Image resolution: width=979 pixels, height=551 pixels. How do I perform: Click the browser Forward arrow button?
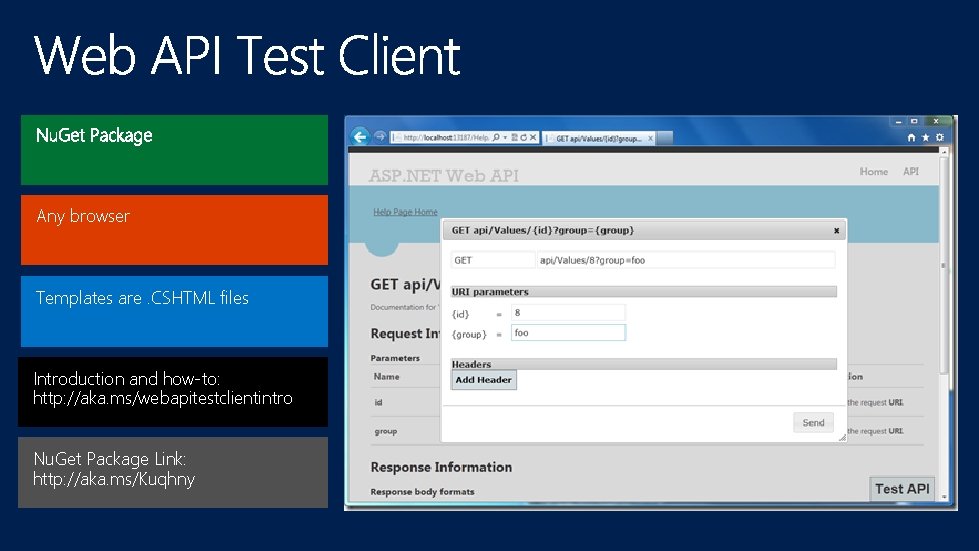pyautogui.click(x=380, y=136)
